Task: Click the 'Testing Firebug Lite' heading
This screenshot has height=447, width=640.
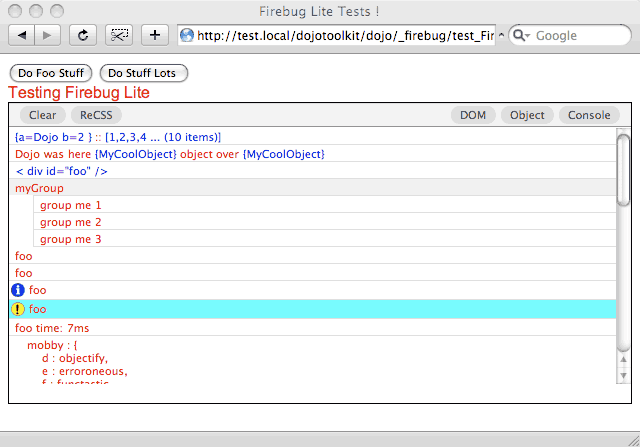Action: (79, 93)
